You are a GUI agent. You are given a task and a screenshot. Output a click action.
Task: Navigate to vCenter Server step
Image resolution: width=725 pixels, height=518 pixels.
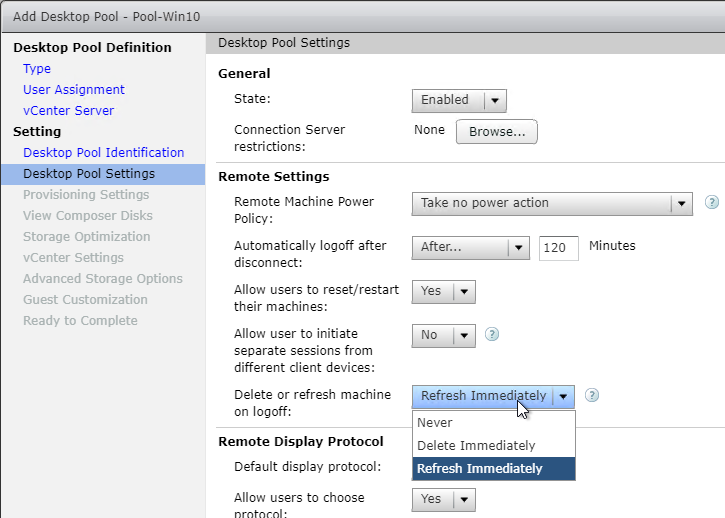[x=68, y=111]
